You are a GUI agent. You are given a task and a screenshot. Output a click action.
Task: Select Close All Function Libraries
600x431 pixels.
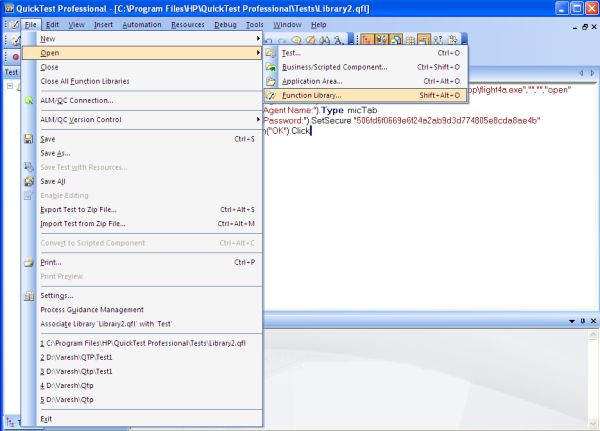[142, 81]
